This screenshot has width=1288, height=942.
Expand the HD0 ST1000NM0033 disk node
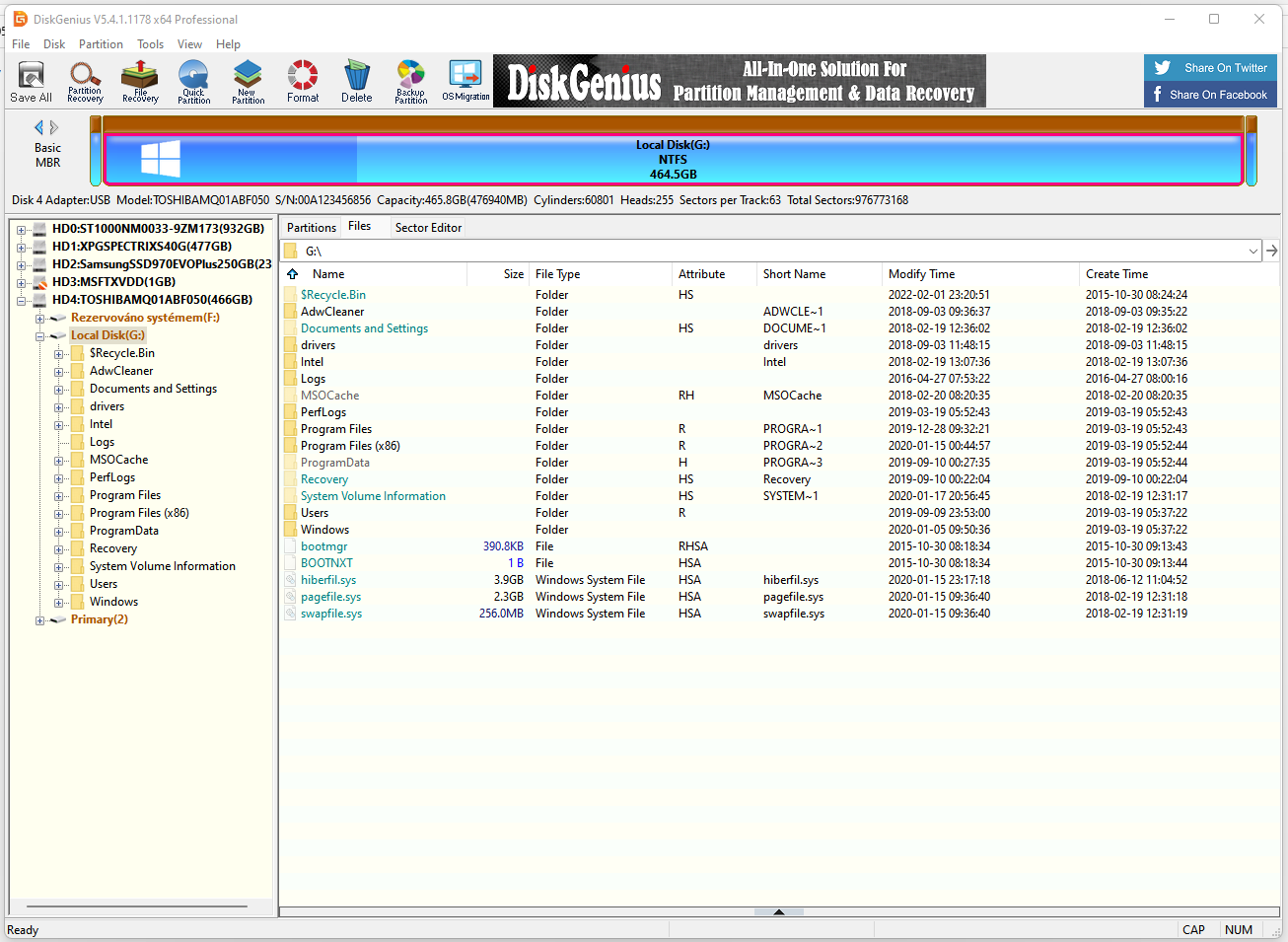pos(22,229)
